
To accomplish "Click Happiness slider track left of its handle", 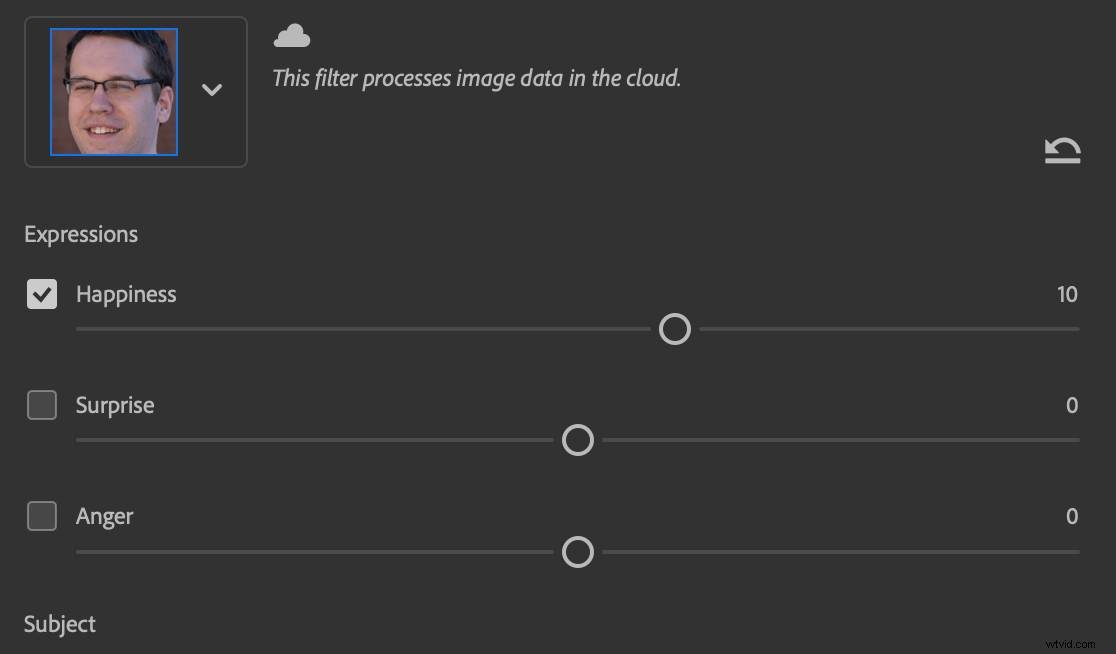I will pos(360,329).
